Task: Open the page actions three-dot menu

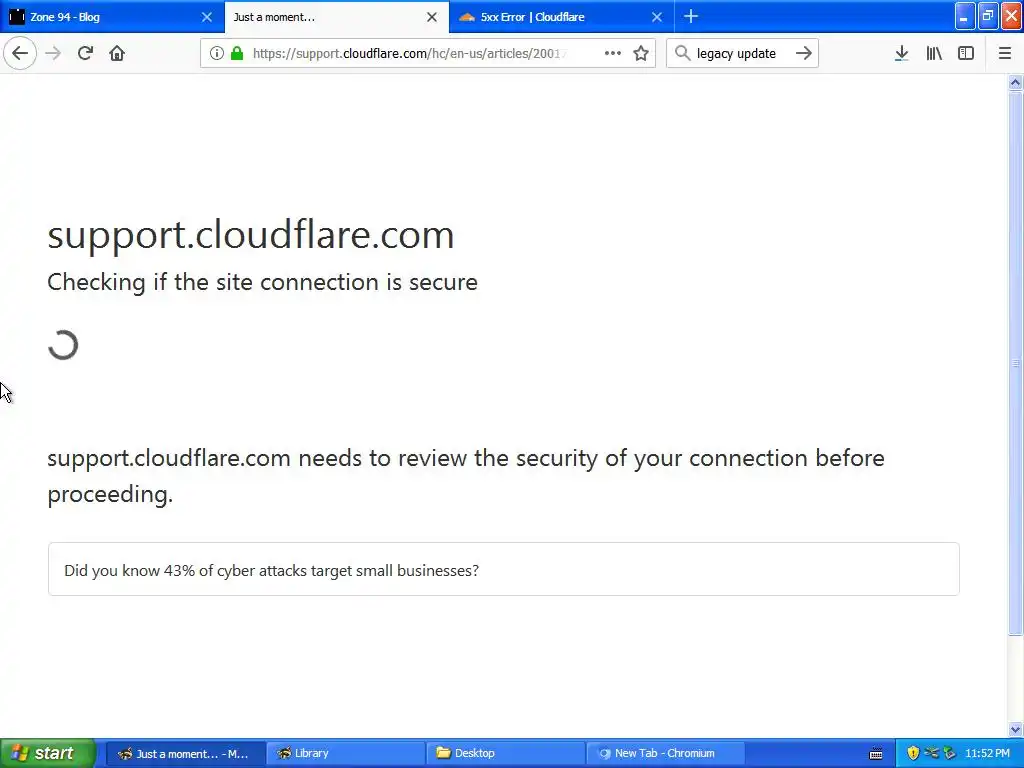Action: (x=613, y=53)
